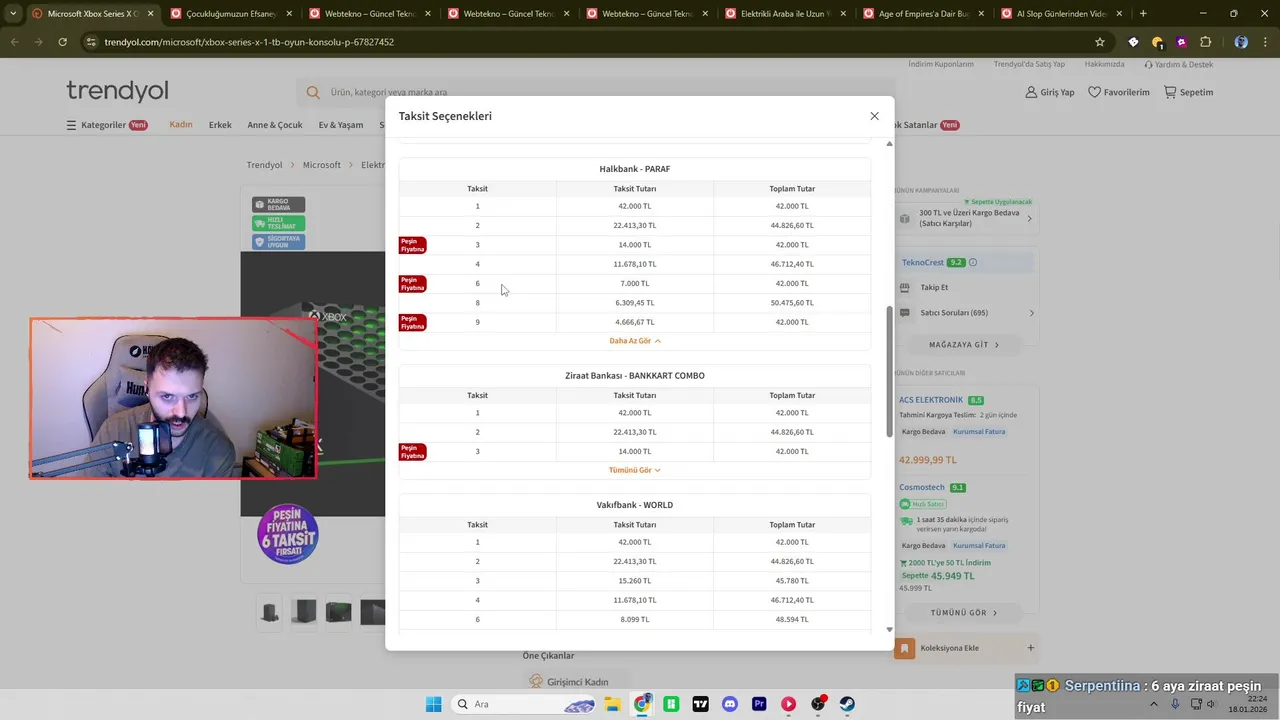Select the Vakıfbank - WORLD heading
Screen dimensions: 1280x720
tap(635, 505)
